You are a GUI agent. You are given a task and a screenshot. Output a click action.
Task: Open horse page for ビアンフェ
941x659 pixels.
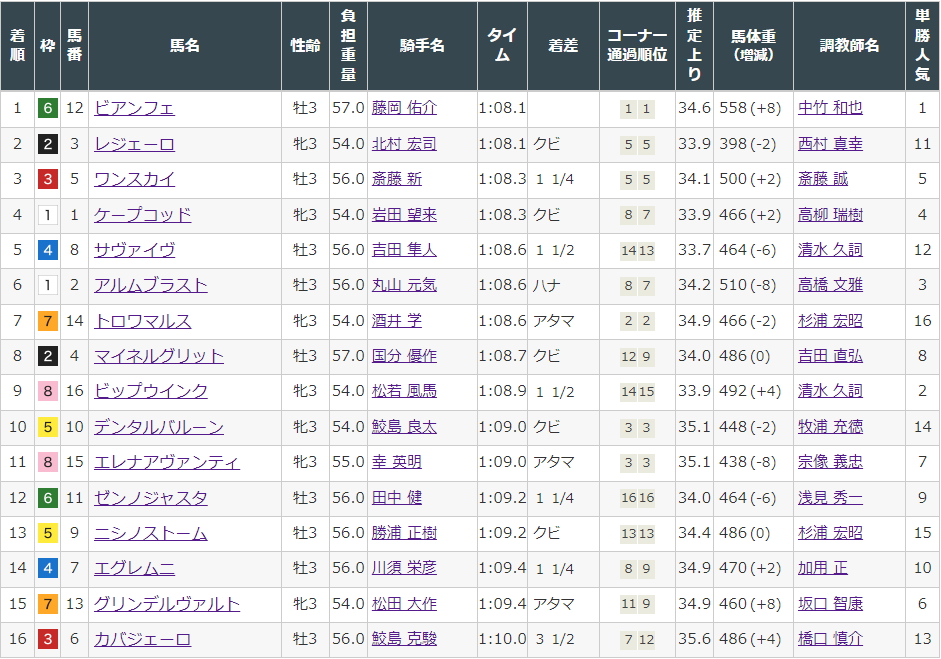(x=134, y=108)
